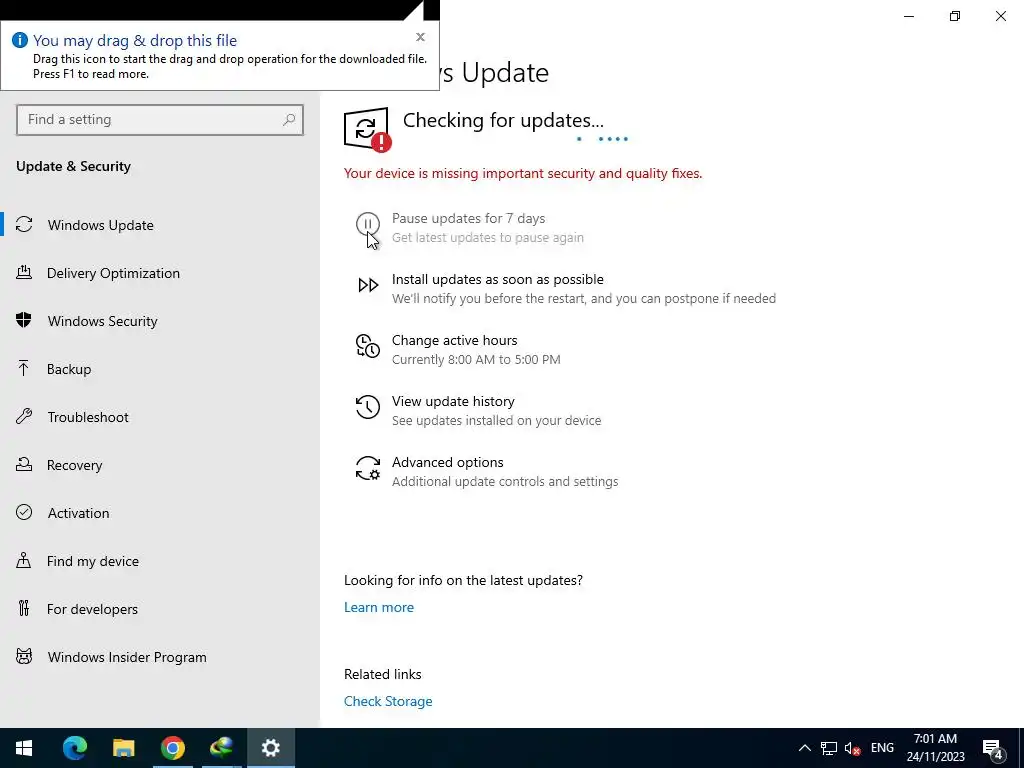Screen dimensions: 1024x768
Task: Click the Backup arrow icon
Action: (24, 368)
